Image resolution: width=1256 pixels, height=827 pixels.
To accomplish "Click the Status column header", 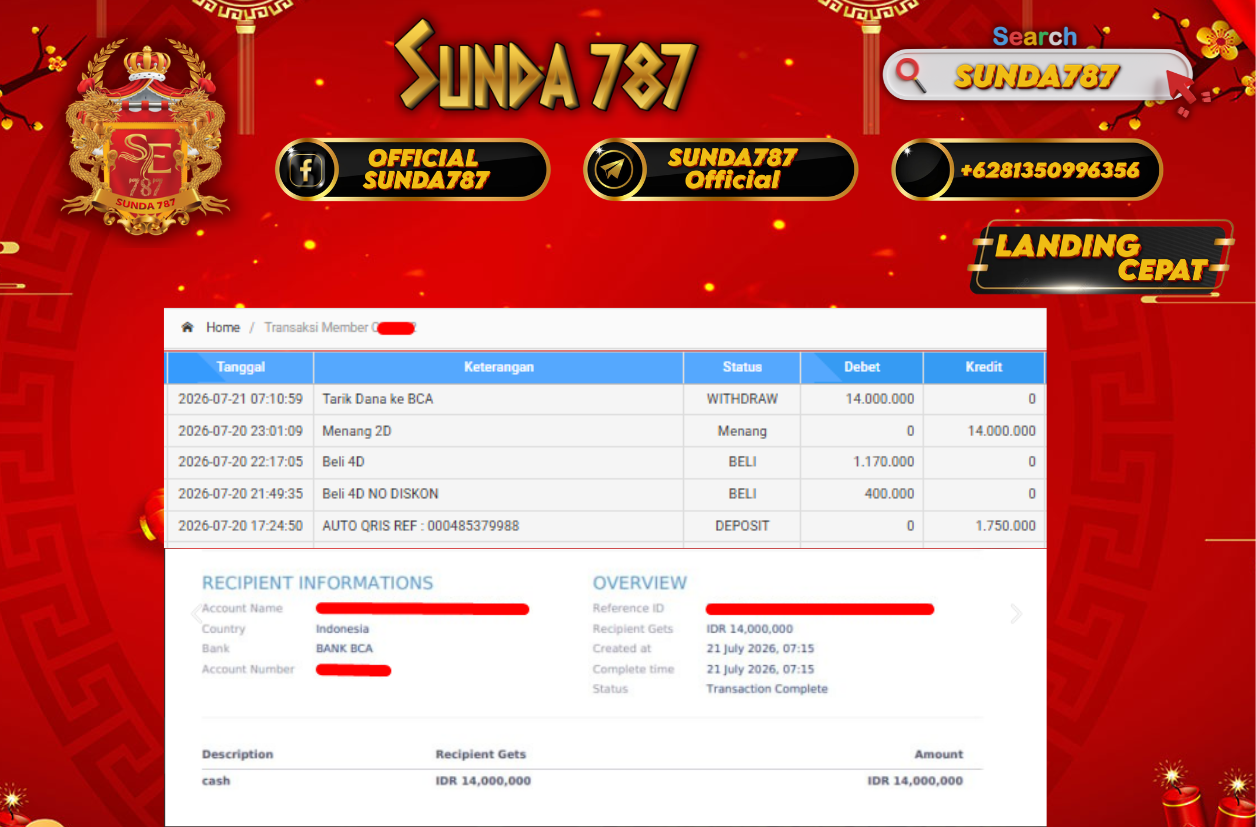I will point(742,367).
